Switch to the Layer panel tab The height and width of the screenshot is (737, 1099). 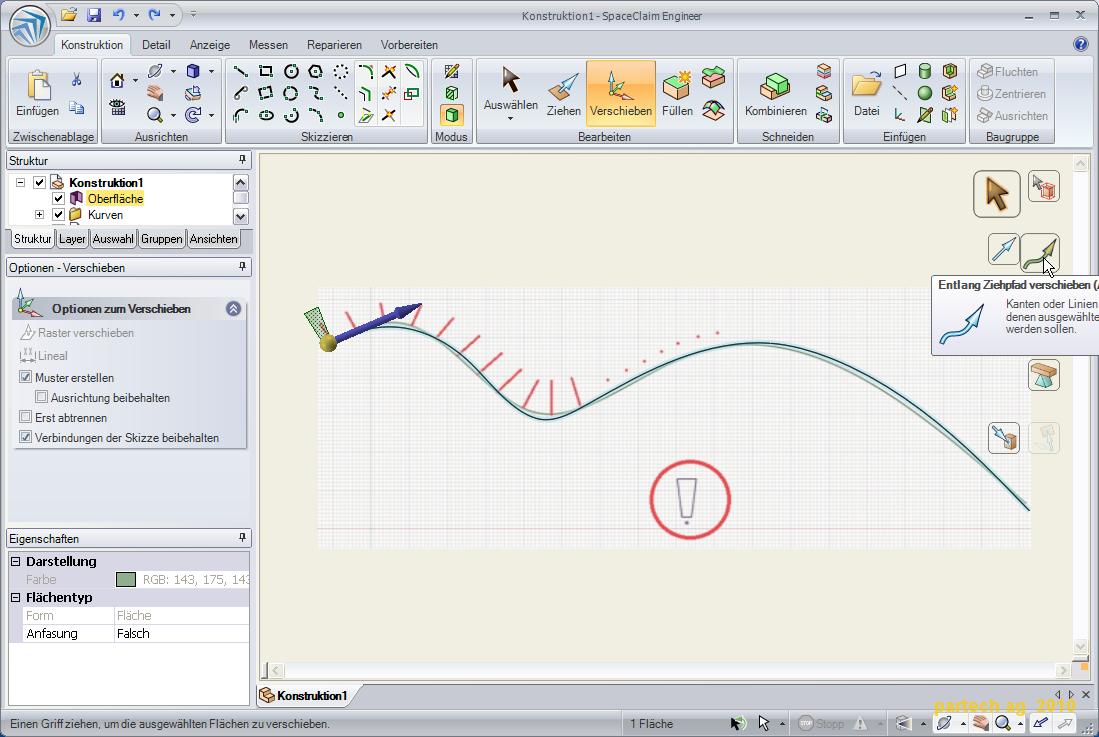point(72,239)
